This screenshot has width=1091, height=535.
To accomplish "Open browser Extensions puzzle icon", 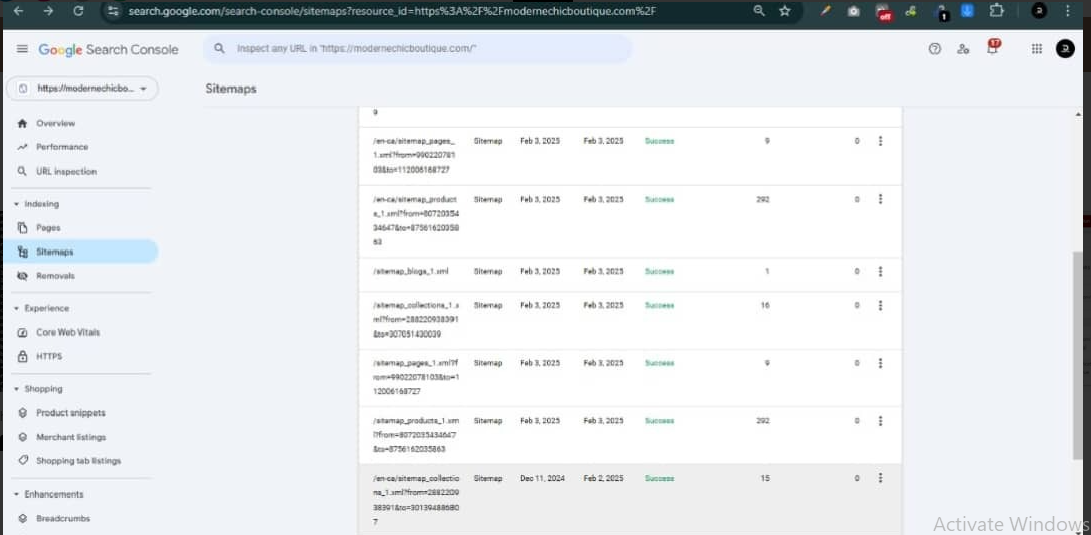I will click(996, 11).
